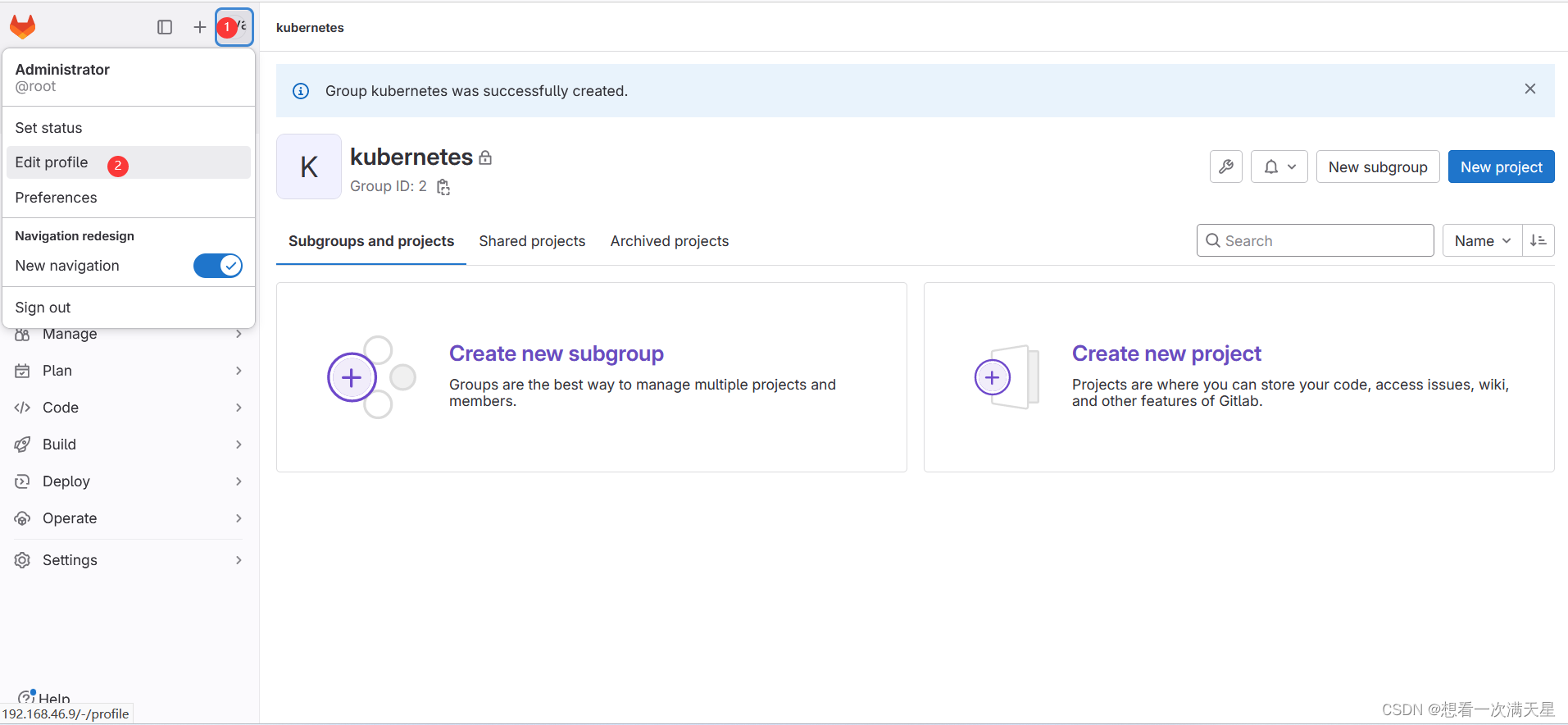Click the New subgroup button
This screenshot has height=725, width=1568.
click(x=1378, y=166)
